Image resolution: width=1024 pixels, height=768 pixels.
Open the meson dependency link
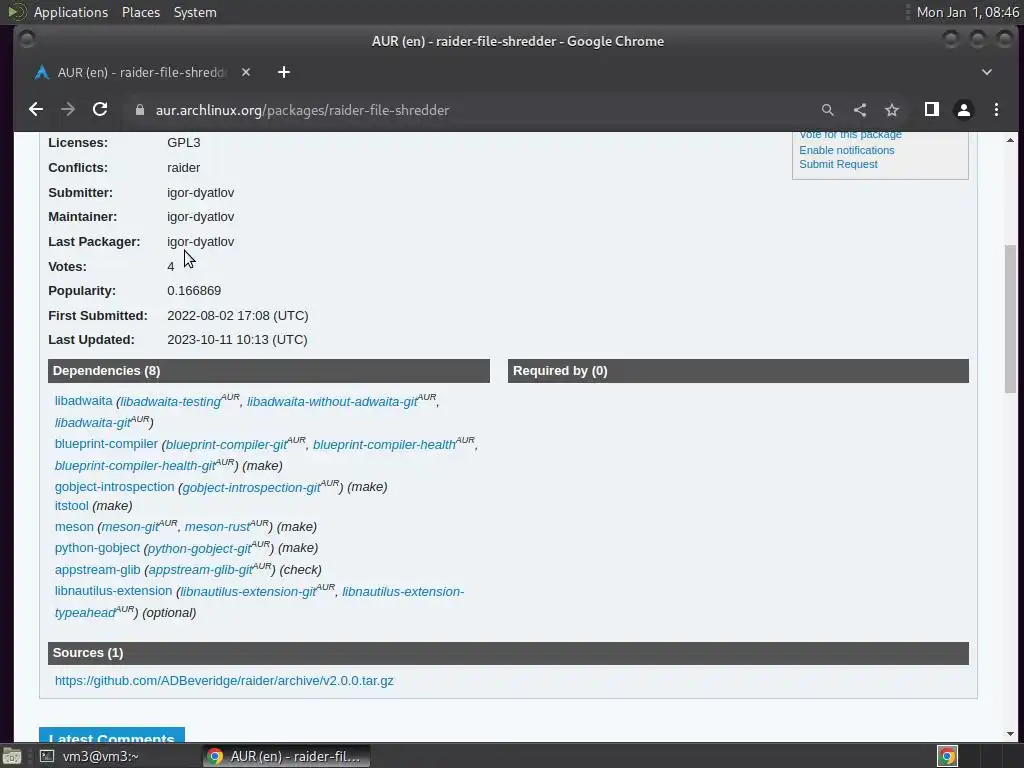pyautogui.click(x=74, y=526)
